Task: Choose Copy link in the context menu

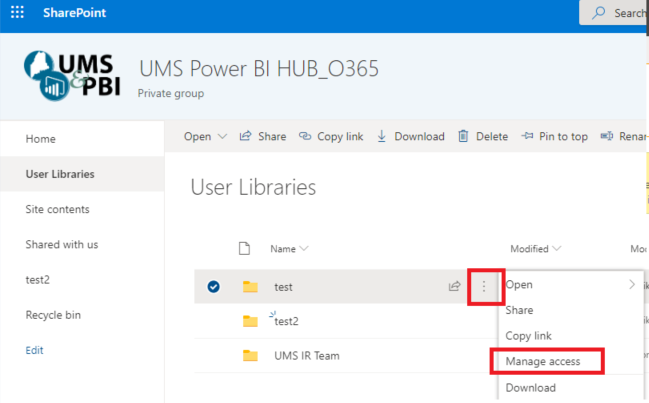Action: [529, 336]
